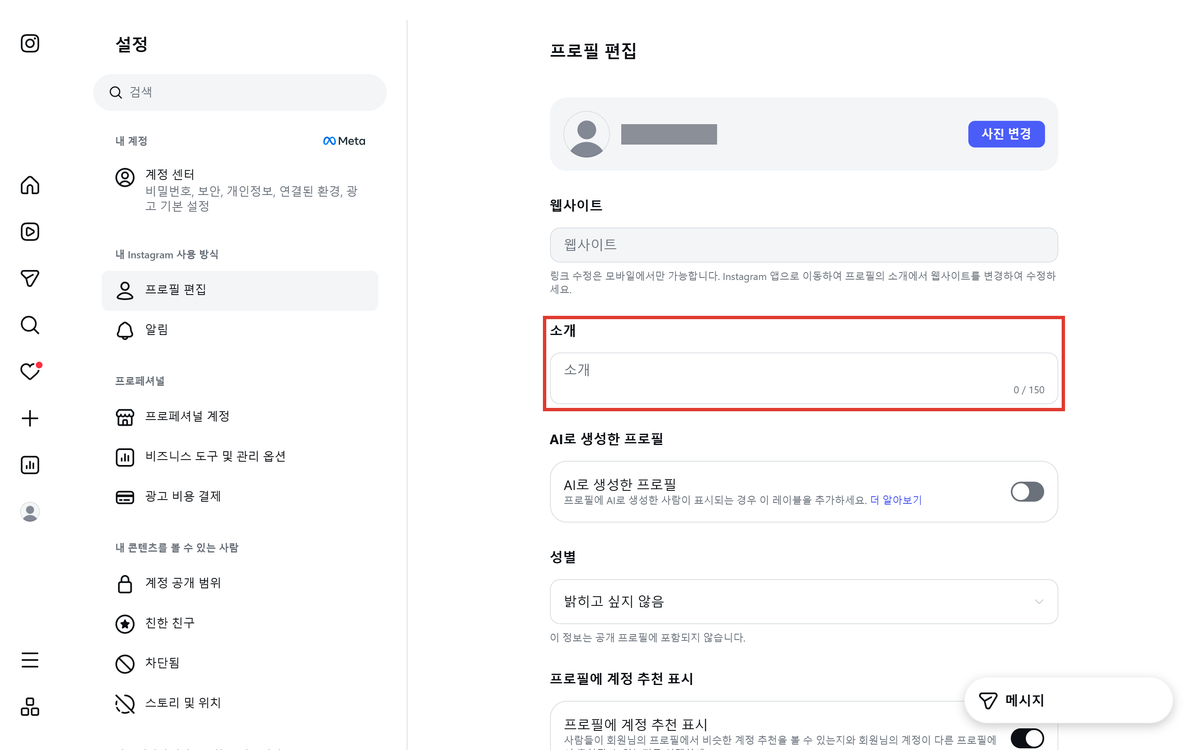This screenshot has width=1200, height=750.
Task: Open hamburger More menu icon
Action: tap(30, 660)
